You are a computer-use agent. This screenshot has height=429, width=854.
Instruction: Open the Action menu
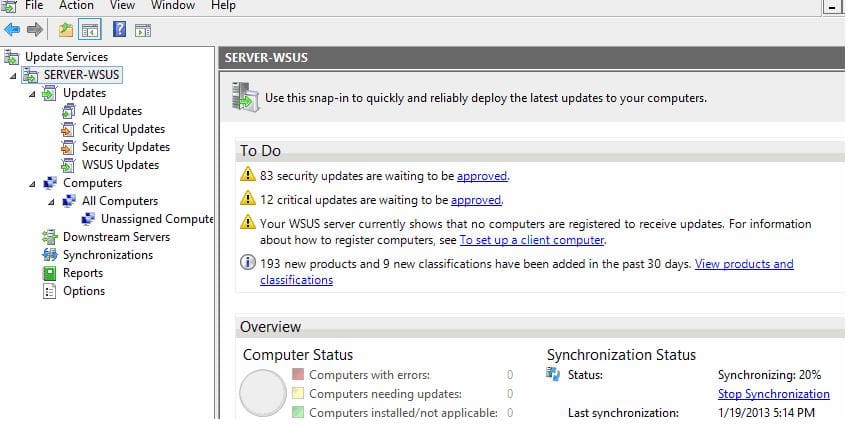pos(76,6)
